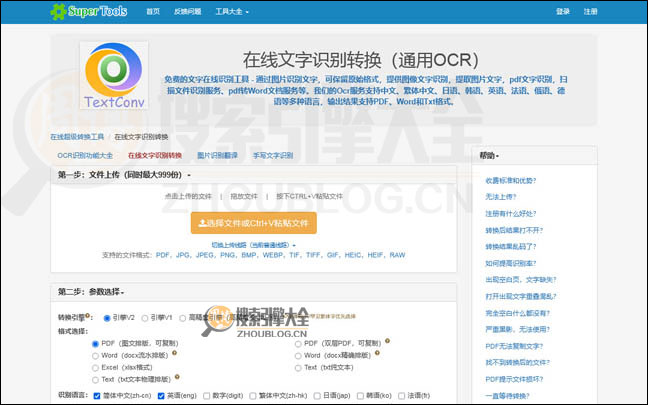Click WEBP in supported file formats list
This screenshot has width=648, height=405.
(x=273, y=255)
